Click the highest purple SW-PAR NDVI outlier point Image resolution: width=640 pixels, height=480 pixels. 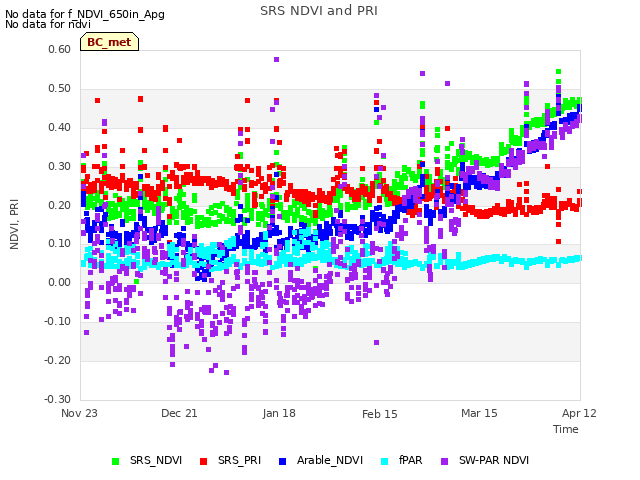click(276, 60)
